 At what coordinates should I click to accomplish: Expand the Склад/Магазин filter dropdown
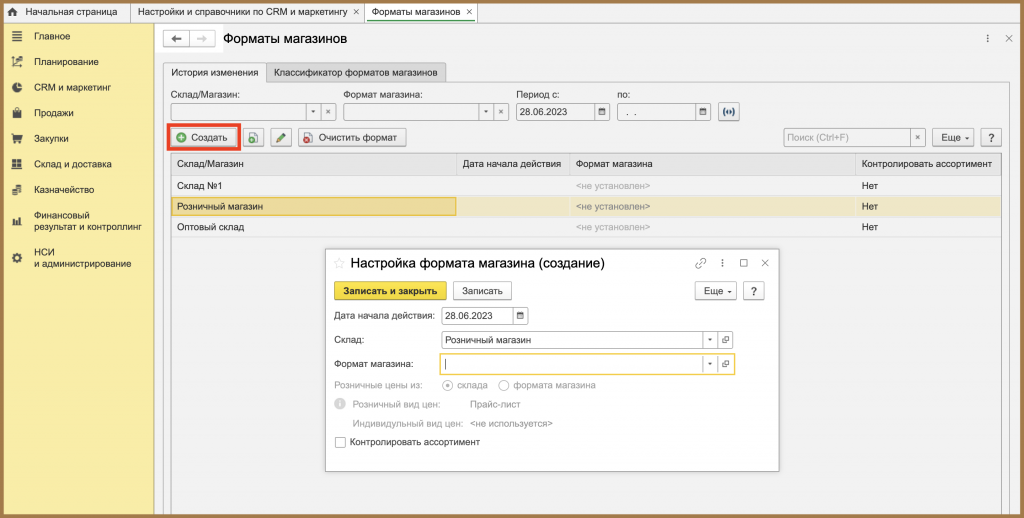(x=313, y=112)
